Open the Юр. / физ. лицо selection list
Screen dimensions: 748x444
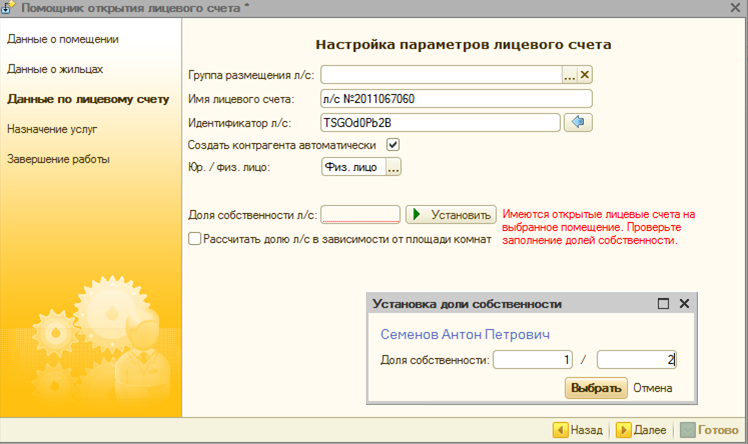(x=393, y=168)
